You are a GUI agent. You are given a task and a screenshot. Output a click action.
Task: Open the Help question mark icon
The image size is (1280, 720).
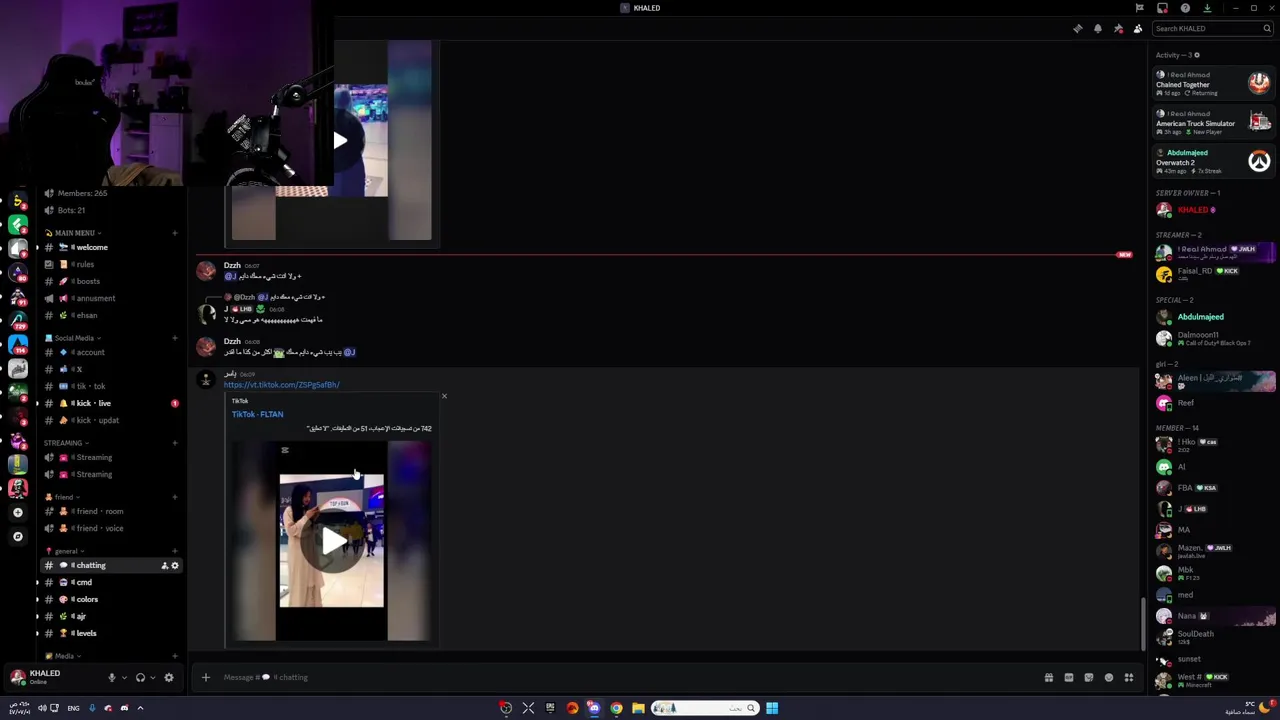coord(1185,8)
